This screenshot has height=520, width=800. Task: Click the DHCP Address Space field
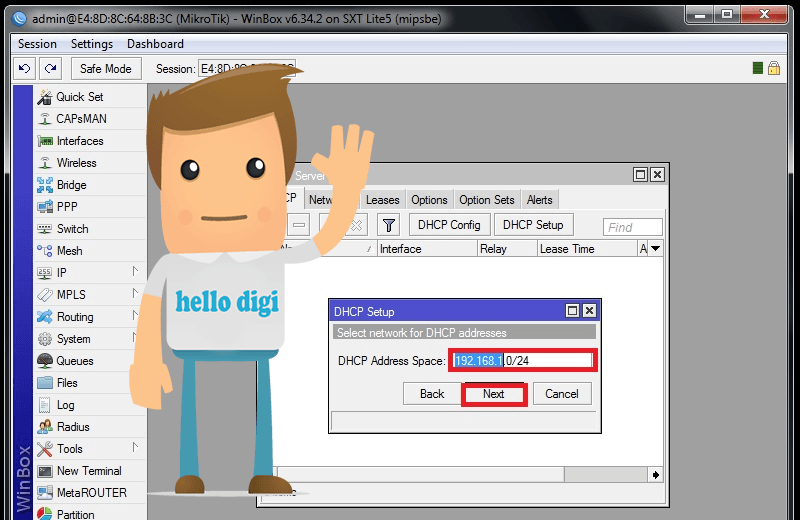(522, 361)
